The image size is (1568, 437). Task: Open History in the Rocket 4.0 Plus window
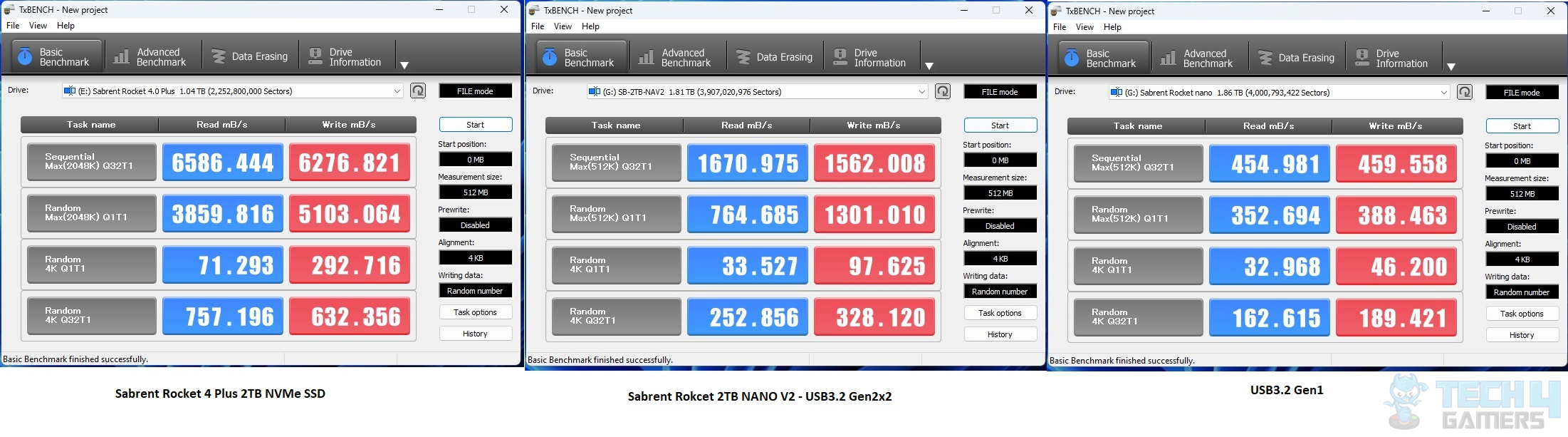point(476,334)
